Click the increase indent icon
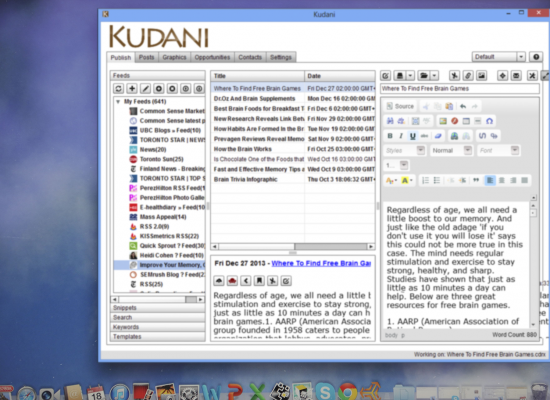The height and width of the screenshot is (400, 550). tap(463, 180)
